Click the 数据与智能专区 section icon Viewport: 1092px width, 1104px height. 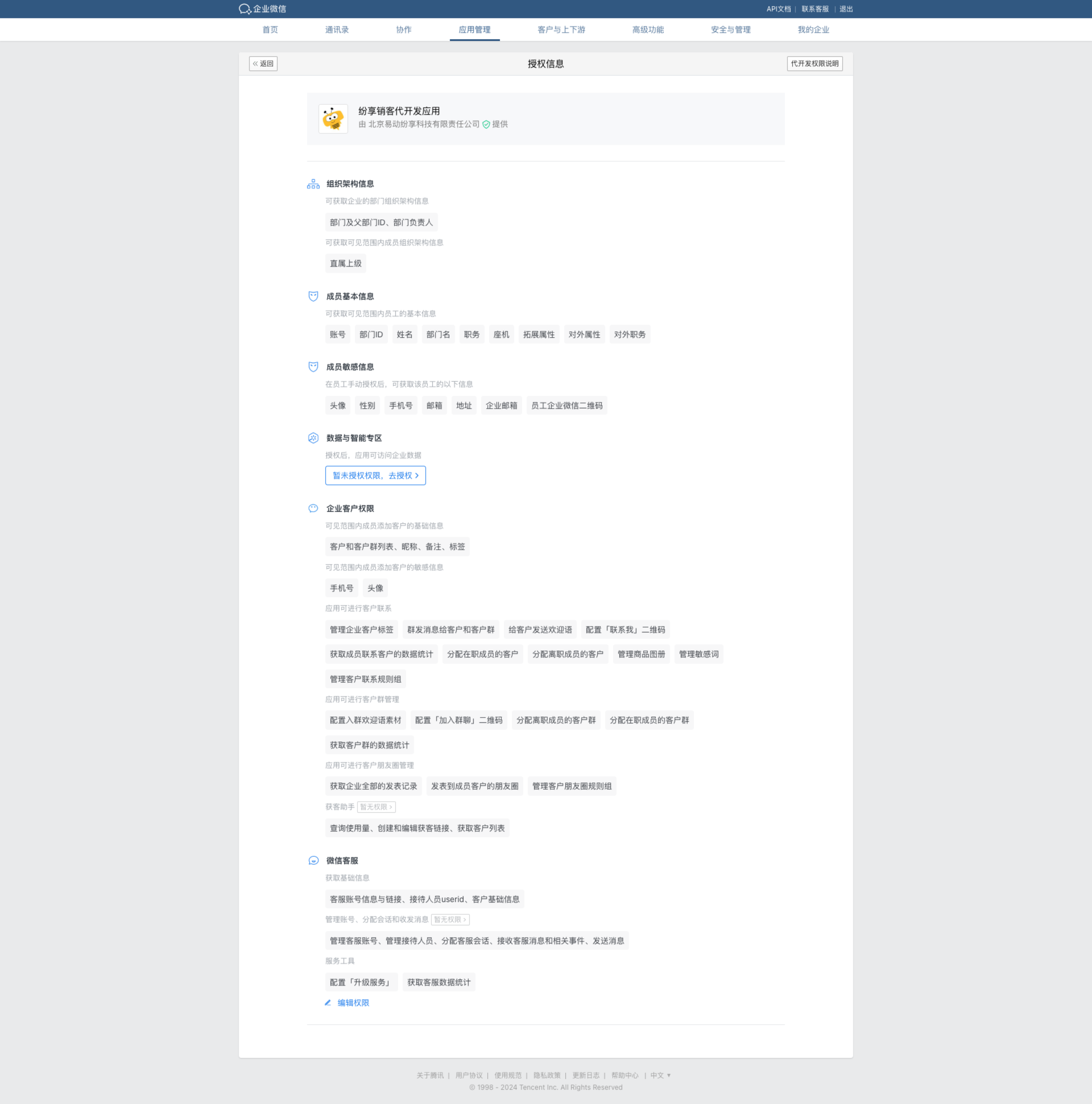tap(313, 438)
